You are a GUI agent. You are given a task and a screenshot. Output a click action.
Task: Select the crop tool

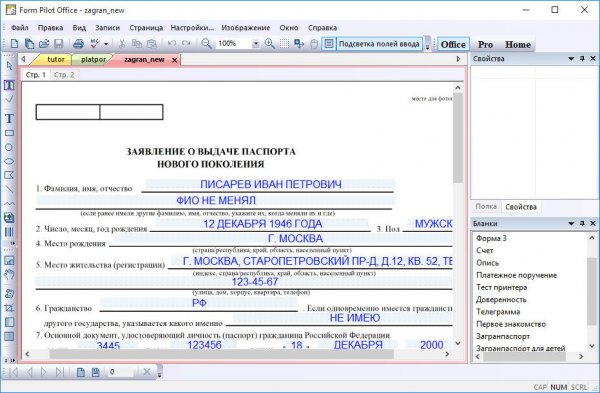(x=9, y=308)
